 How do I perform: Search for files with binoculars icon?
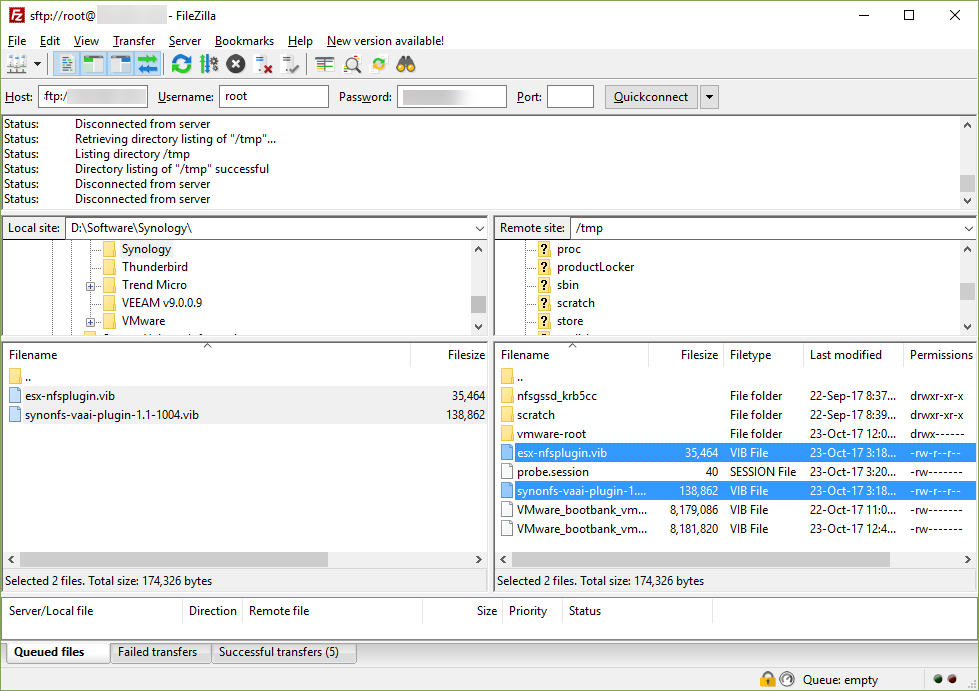coord(406,65)
